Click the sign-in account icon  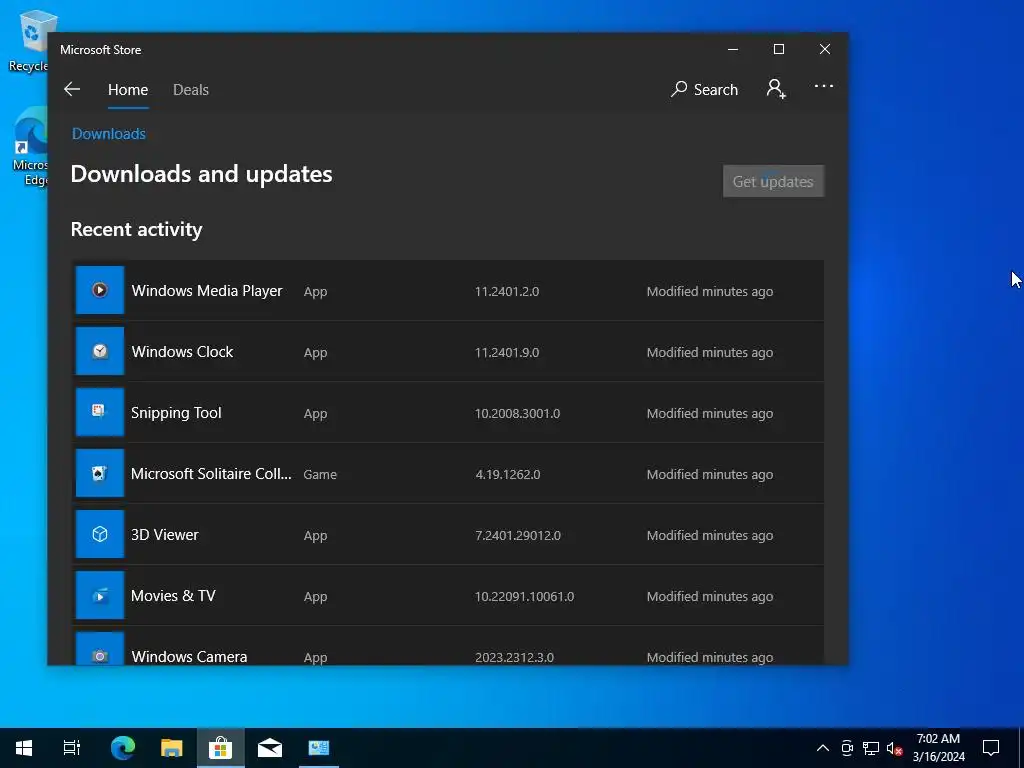point(776,89)
